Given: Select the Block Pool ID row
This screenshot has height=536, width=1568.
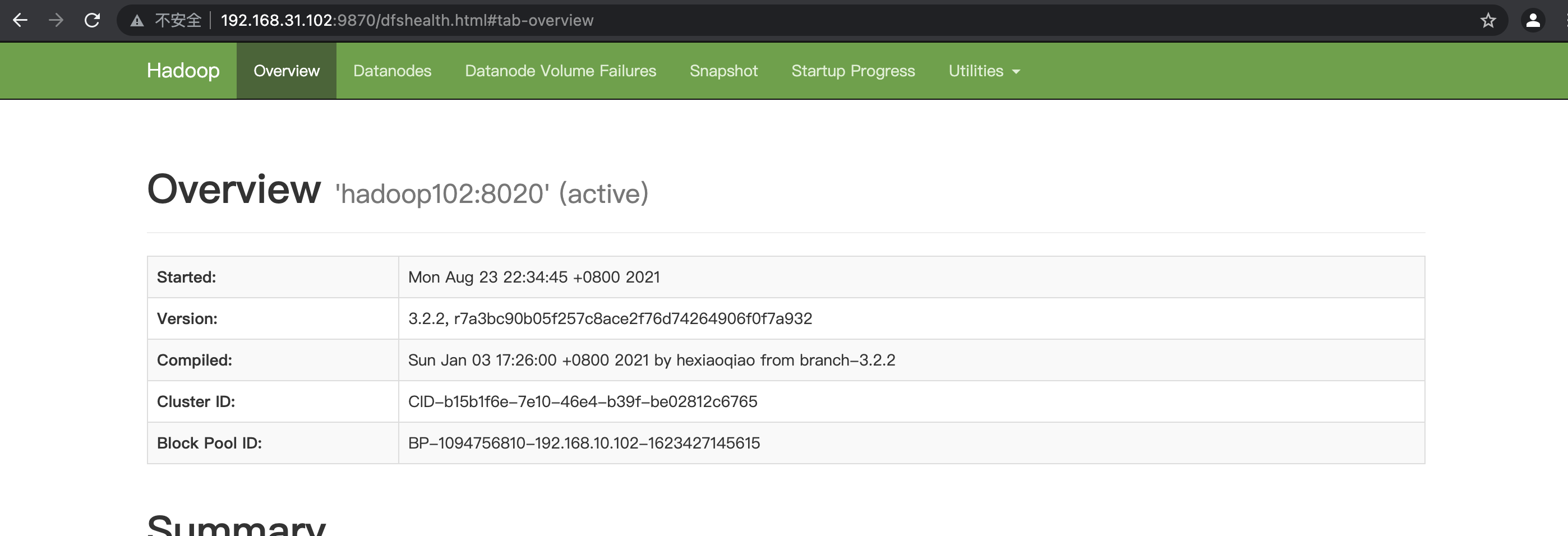Looking at the screenshot, I should click(584, 443).
